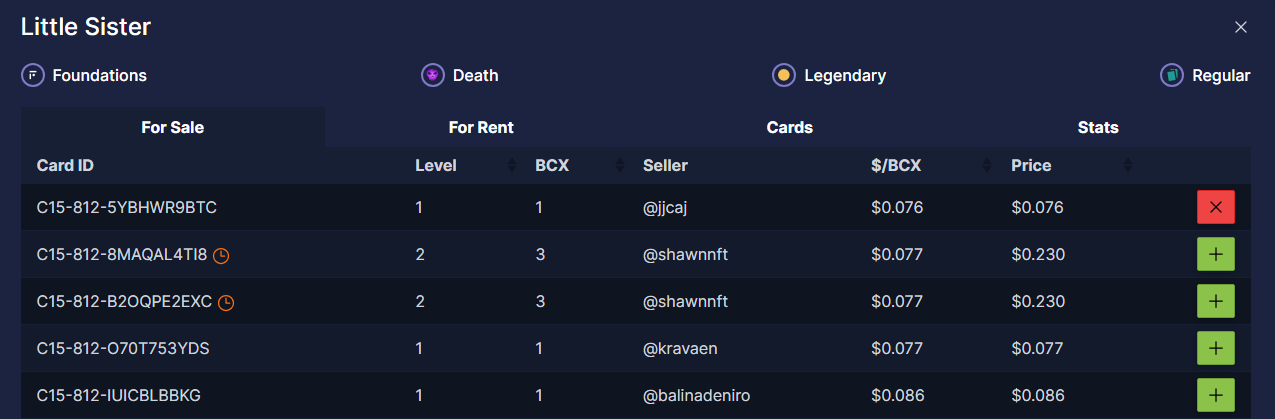Add first @shawnnft card to cart
This screenshot has height=419, width=1275.
1215,254
